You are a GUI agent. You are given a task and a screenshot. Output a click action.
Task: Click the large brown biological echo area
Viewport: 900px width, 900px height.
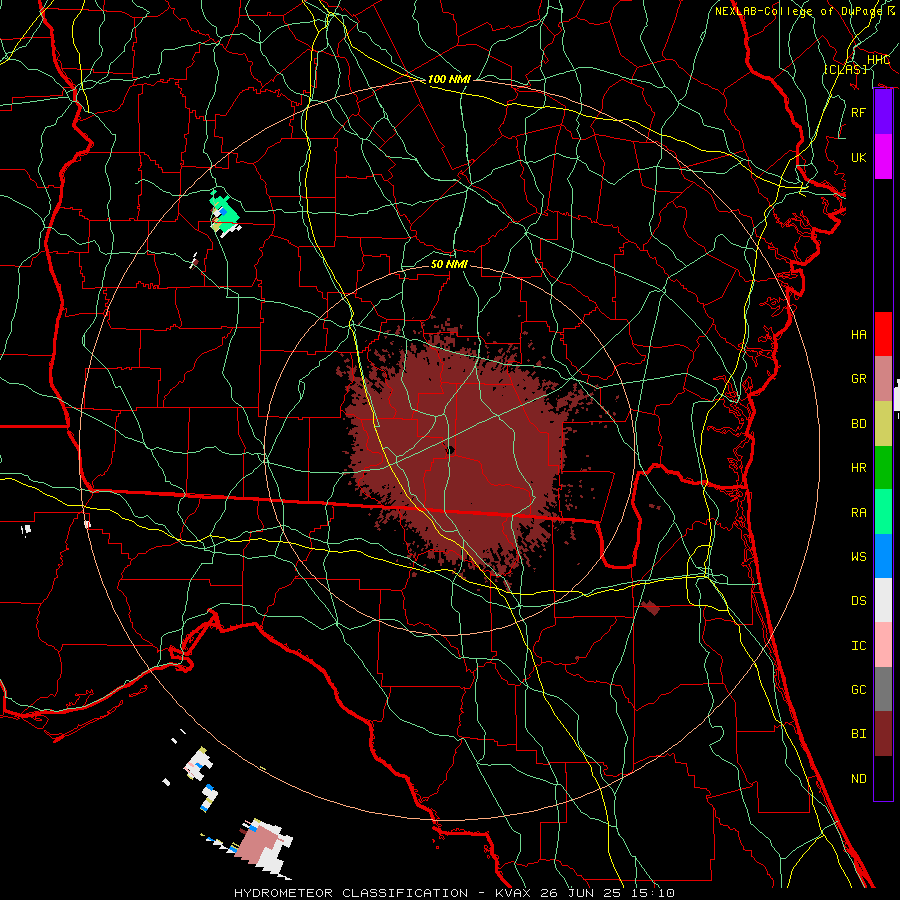point(459,451)
